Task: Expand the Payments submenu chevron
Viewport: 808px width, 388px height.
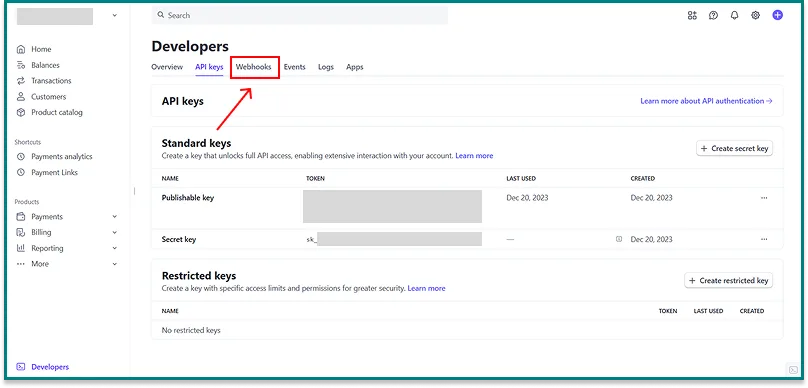Action: pyautogui.click(x=114, y=217)
